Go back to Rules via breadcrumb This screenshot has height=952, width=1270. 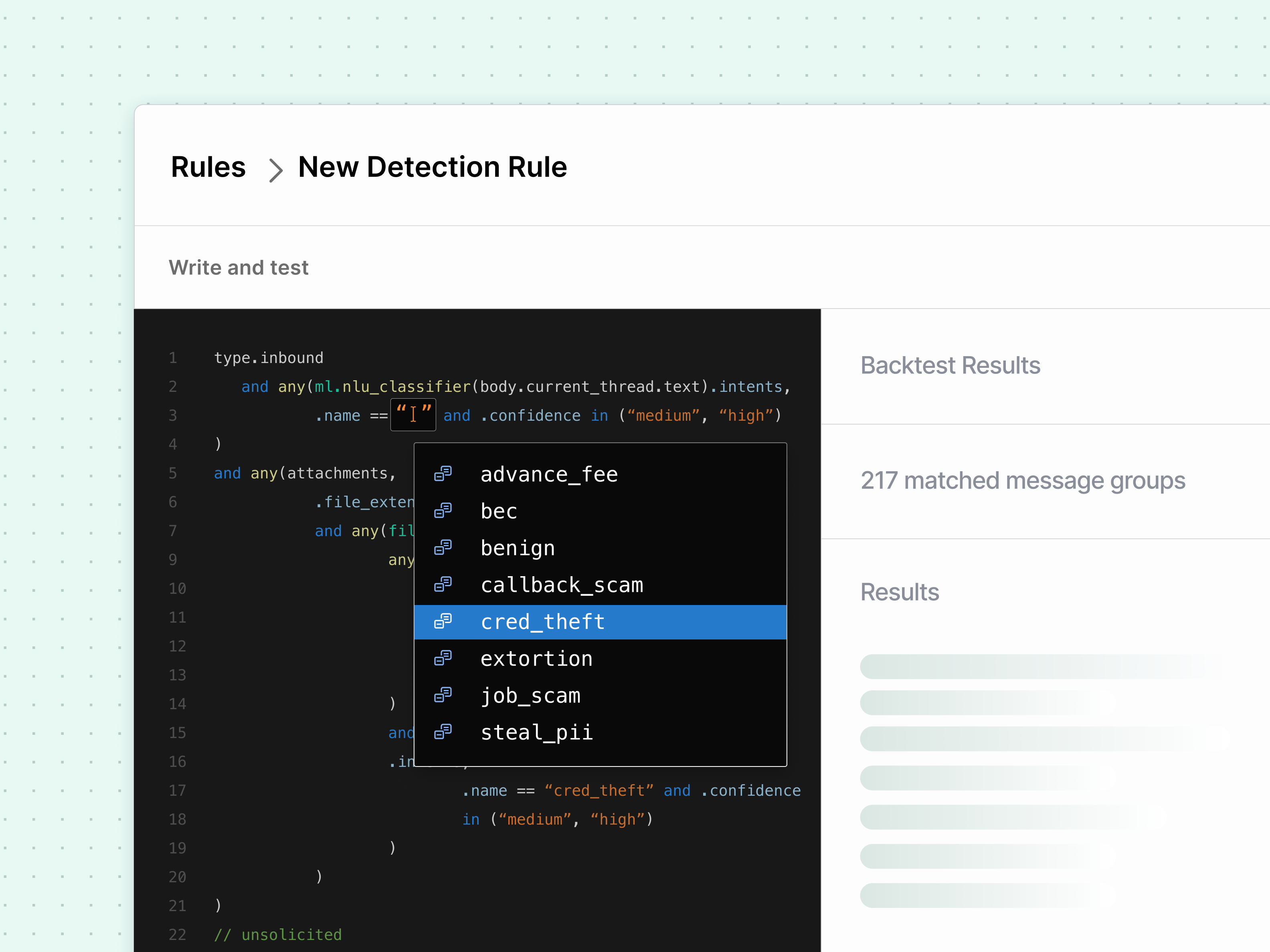point(208,167)
